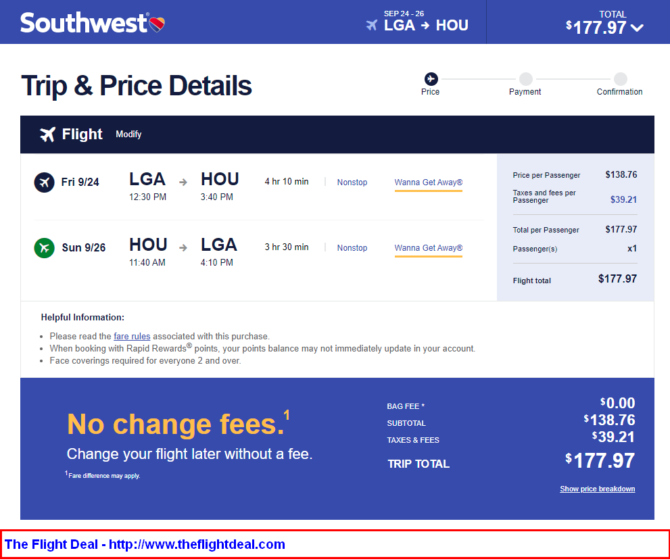Click the $39.21 taxes and fees per passenger link
Screen dimensions: 670x559
click(623, 200)
